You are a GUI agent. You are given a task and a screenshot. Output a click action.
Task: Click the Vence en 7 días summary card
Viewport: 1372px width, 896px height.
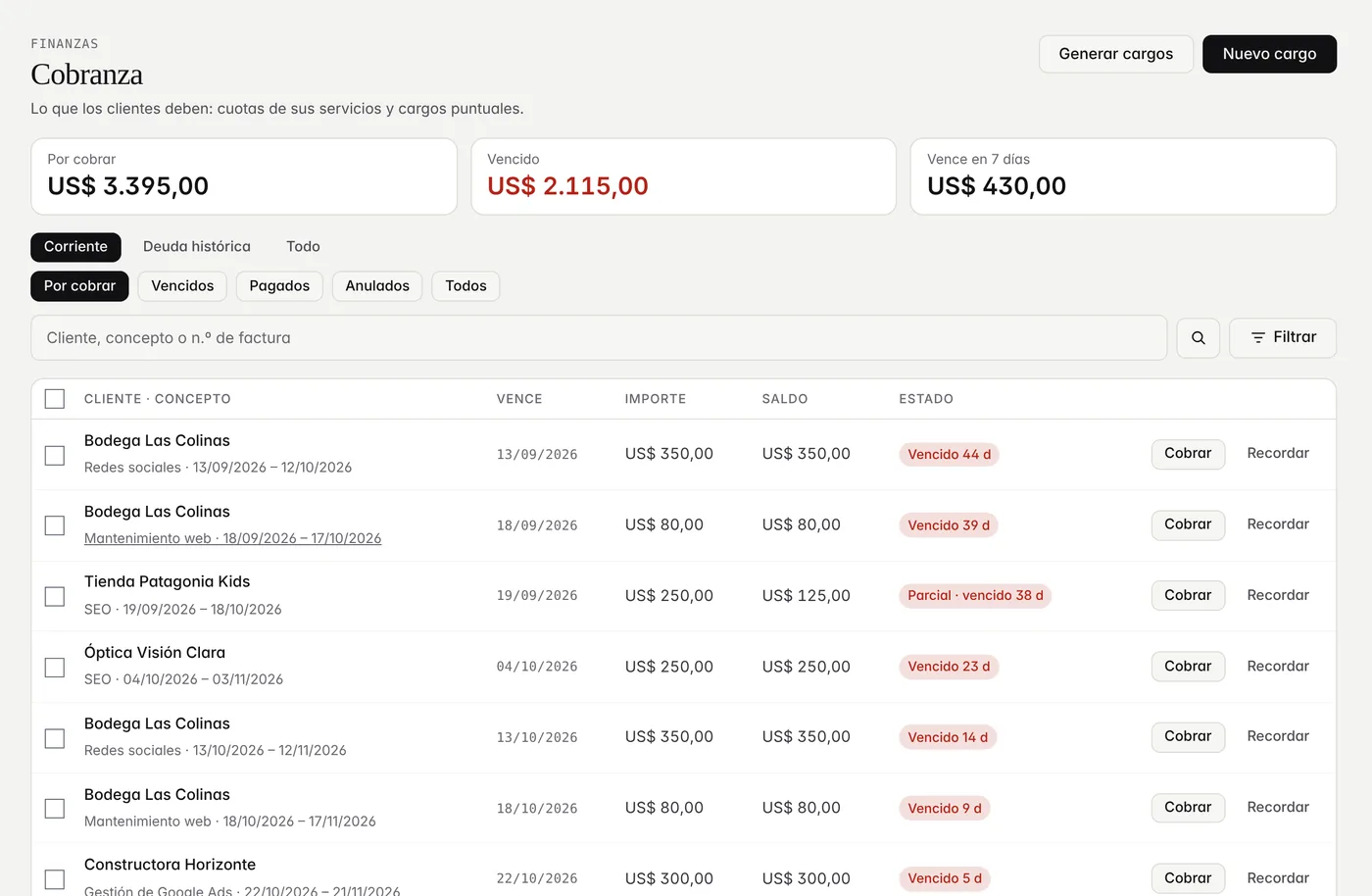point(1123,176)
